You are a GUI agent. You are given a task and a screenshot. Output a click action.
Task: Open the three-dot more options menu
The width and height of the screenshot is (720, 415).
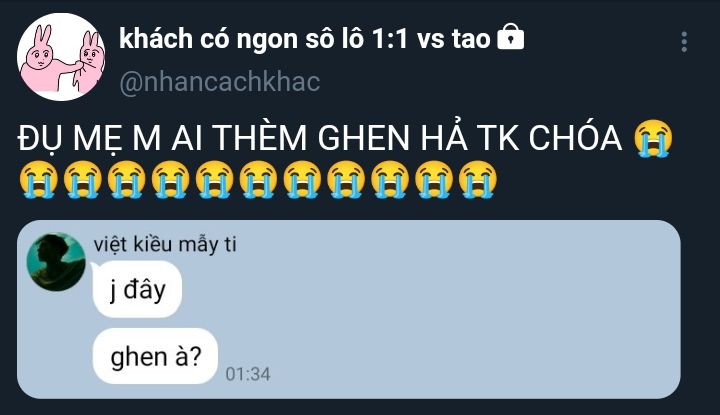point(684,42)
